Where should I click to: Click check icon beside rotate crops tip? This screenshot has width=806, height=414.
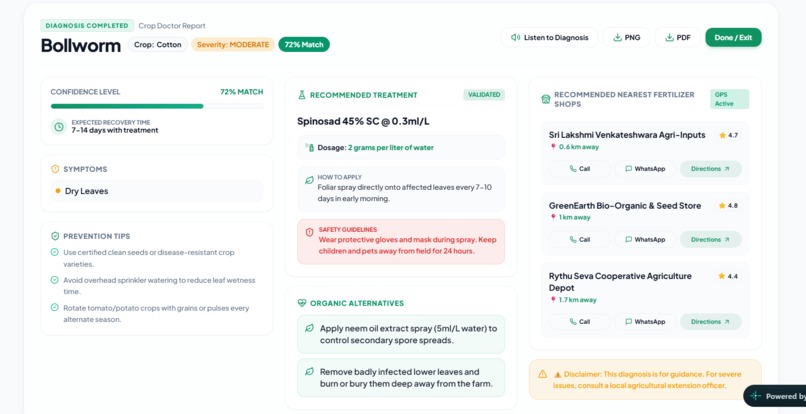click(54, 308)
